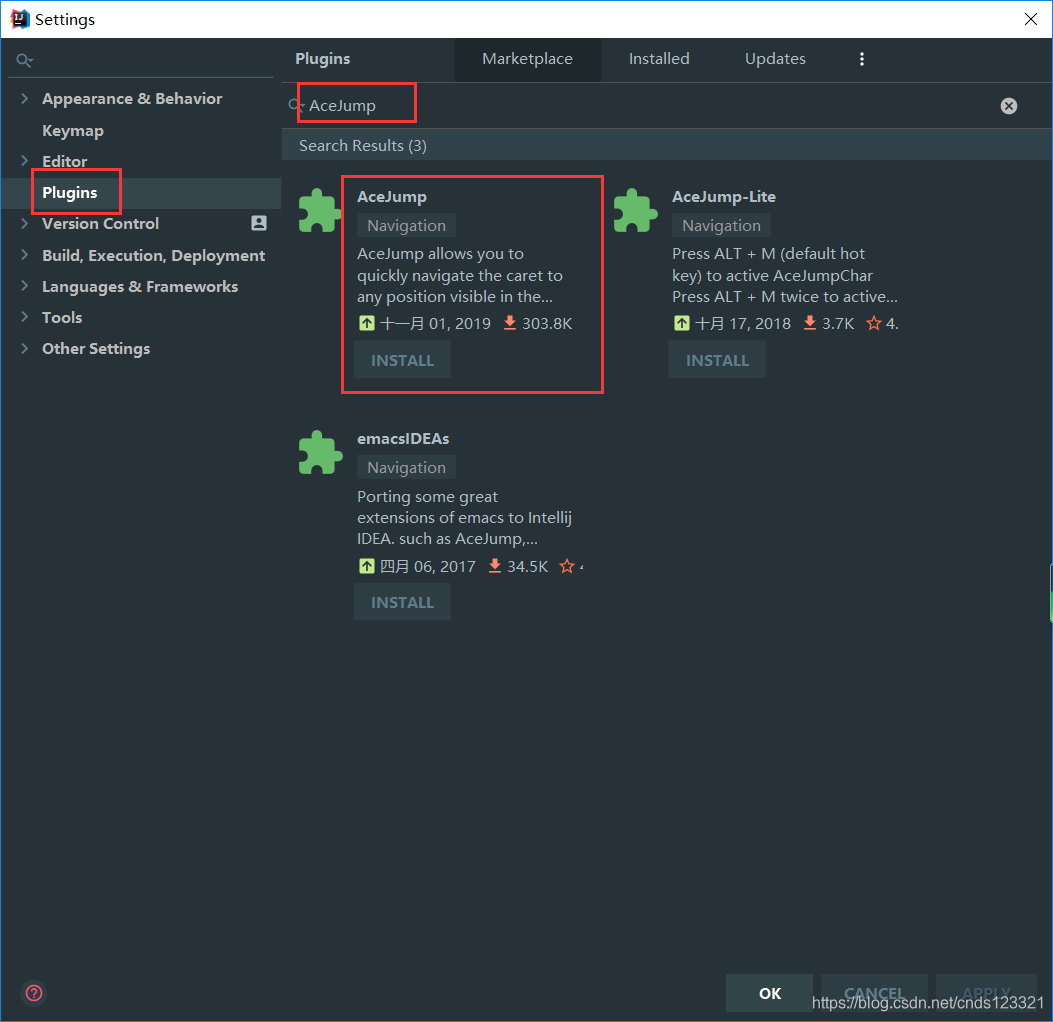1053x1022 pixels.
Task: Expand Appearance & Behavior section
Action: point(25,98)
